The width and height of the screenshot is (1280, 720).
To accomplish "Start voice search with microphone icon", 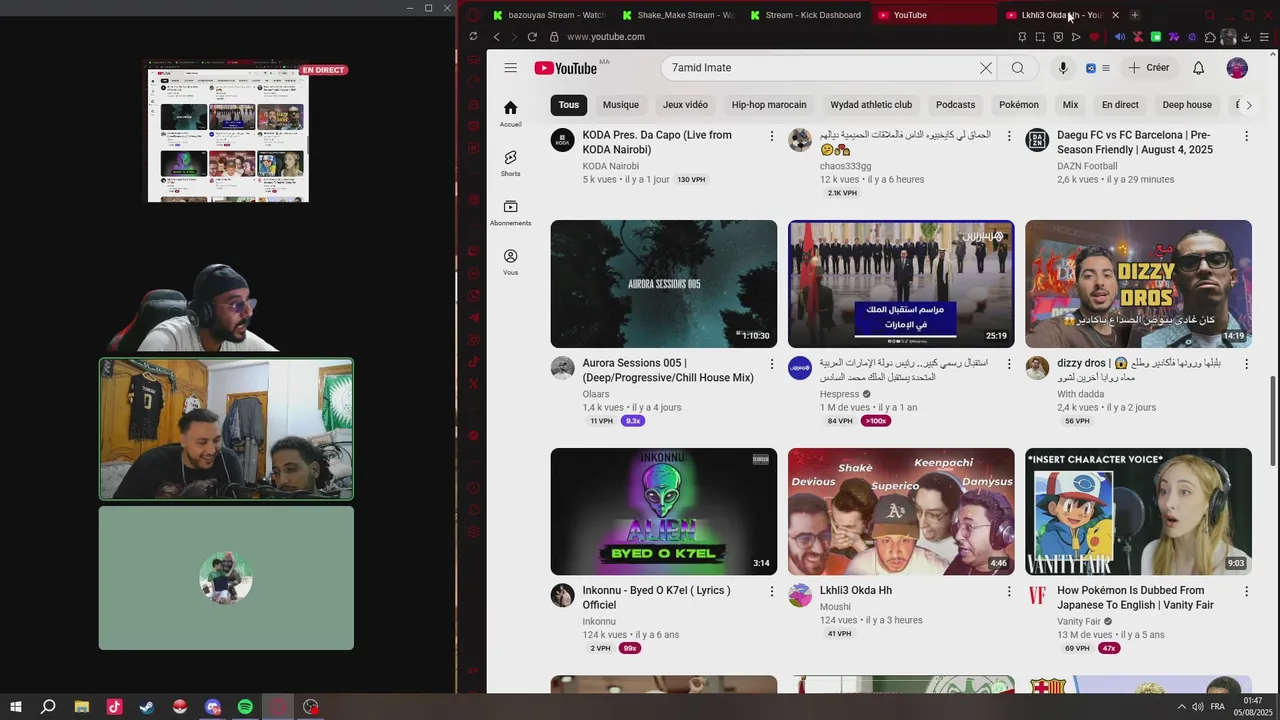I will click(1063, 68).
